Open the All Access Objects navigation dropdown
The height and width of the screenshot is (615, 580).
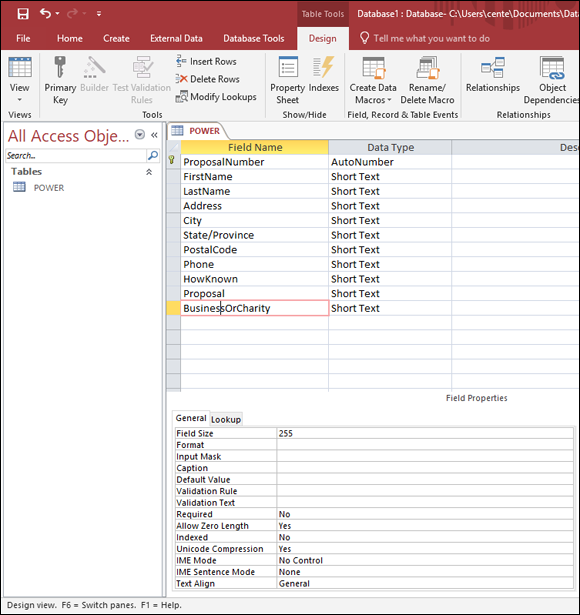click(x=140, y=135)
